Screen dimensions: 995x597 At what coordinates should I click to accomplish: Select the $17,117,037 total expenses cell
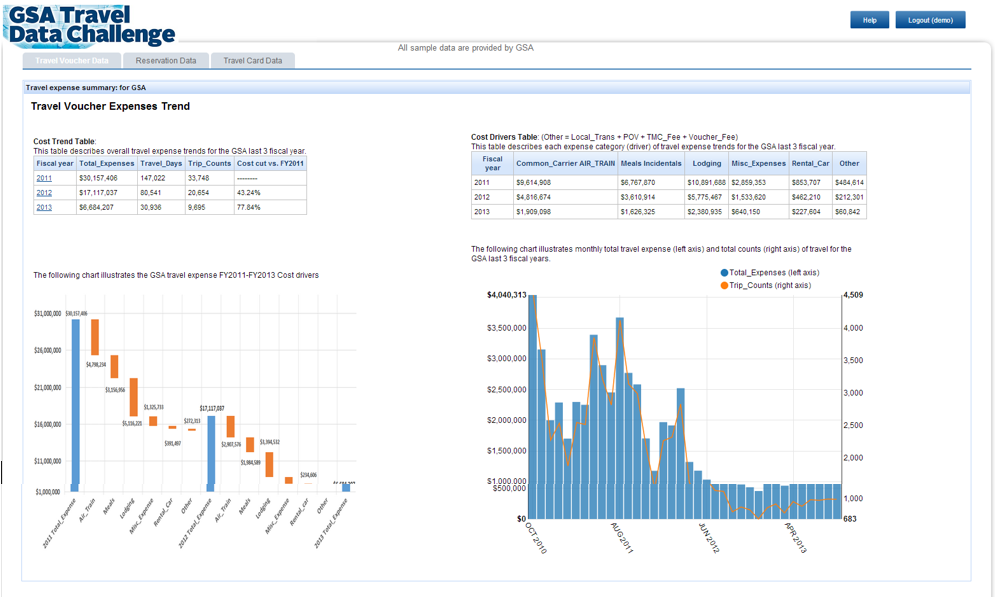[x=107, y=193]
